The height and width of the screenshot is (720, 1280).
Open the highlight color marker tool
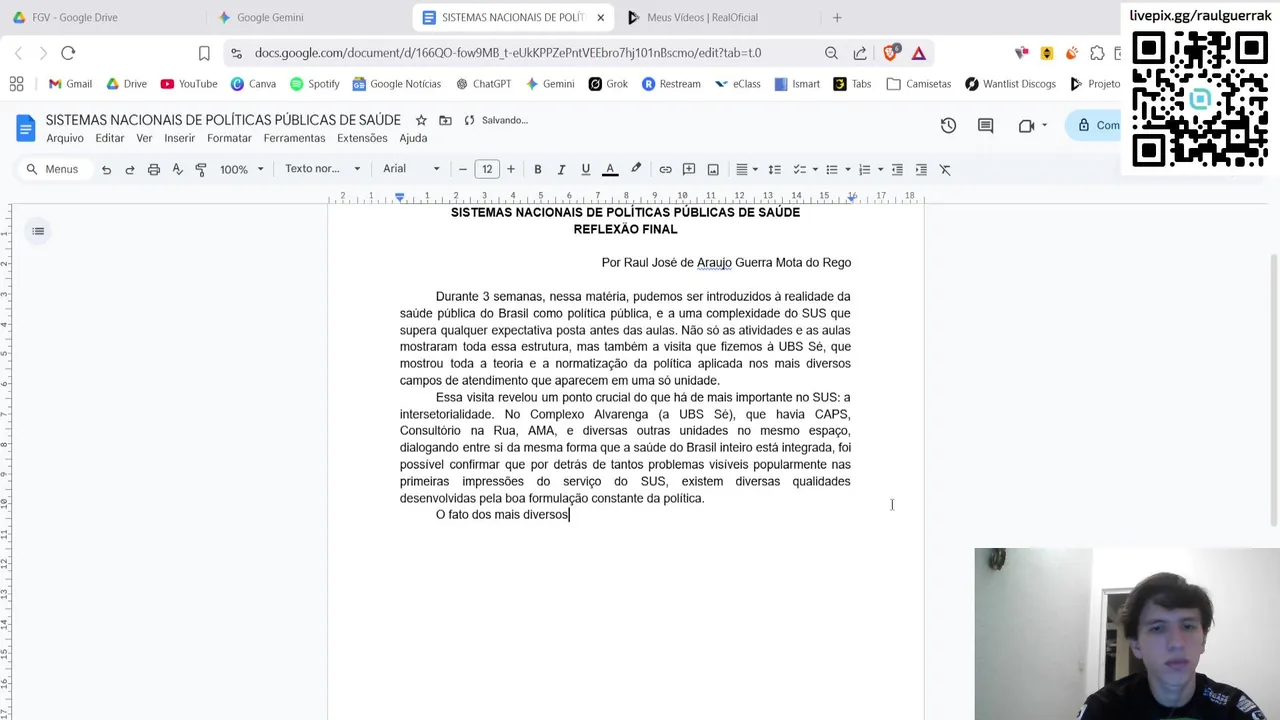point(636,170)
